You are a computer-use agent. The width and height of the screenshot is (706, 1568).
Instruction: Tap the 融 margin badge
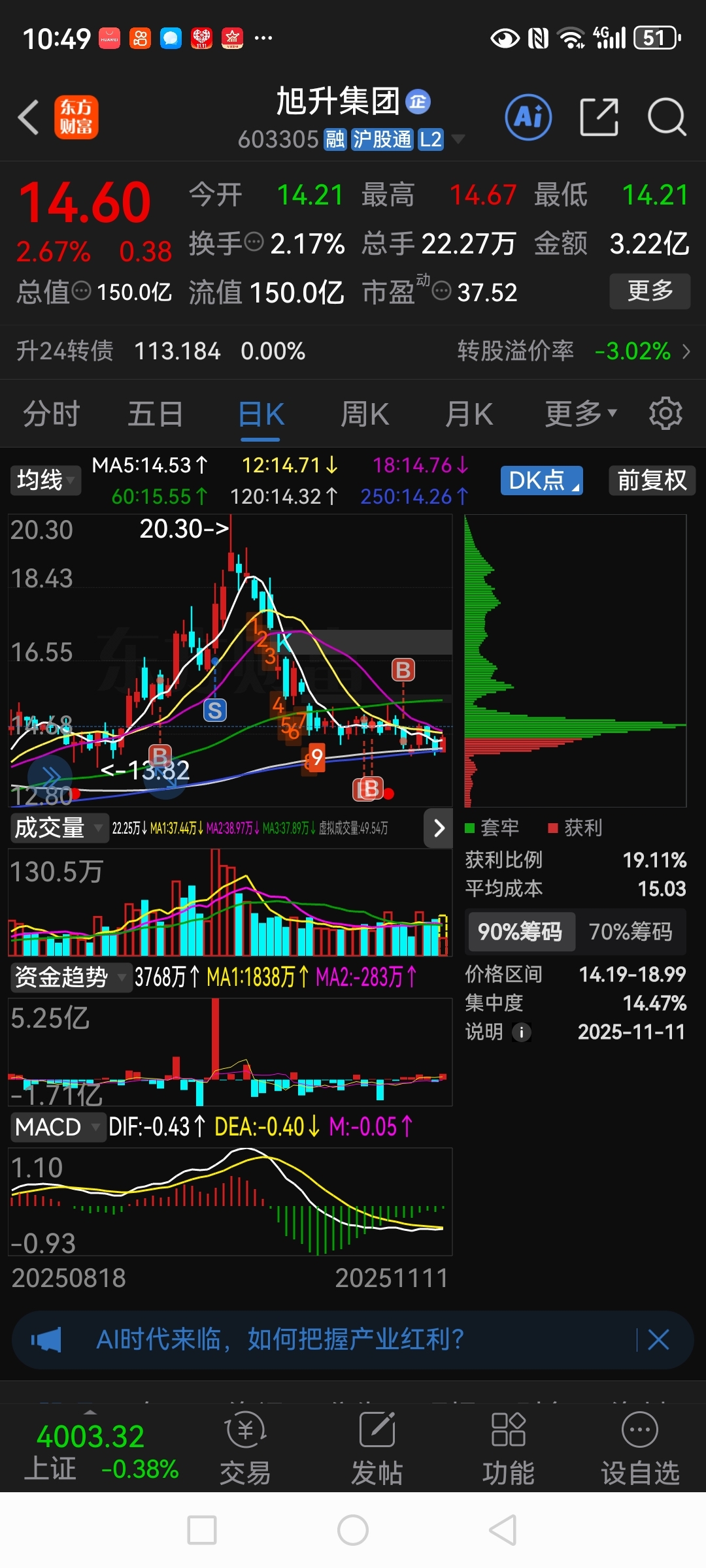coord(335,139)
